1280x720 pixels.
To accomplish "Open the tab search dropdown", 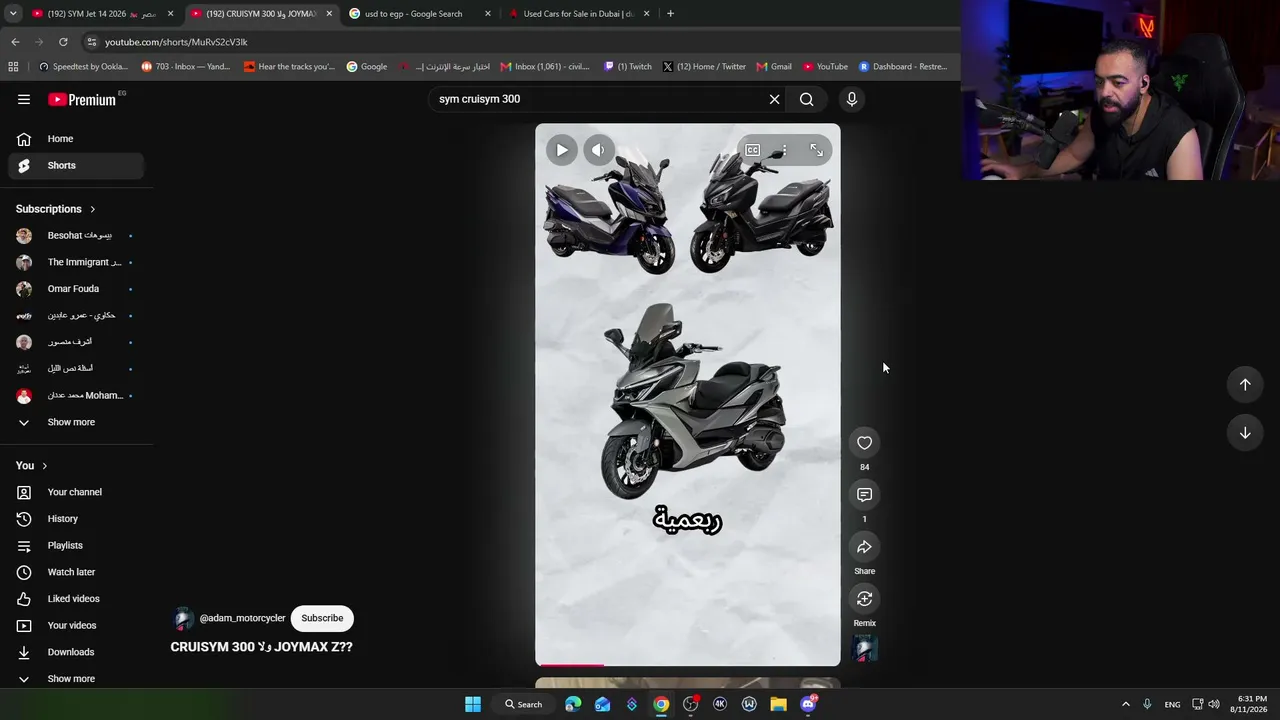I will pyautogui.click(x=13, y=14).
